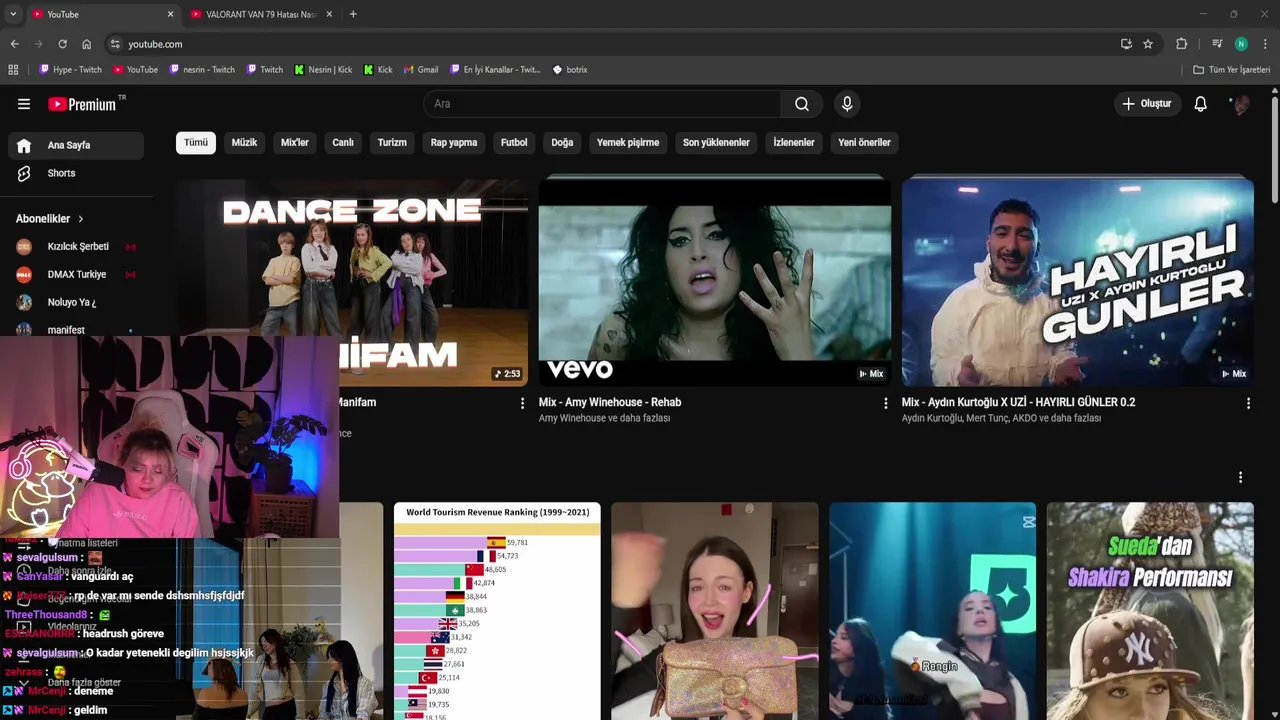Bookmark this page with the star

1148,44
